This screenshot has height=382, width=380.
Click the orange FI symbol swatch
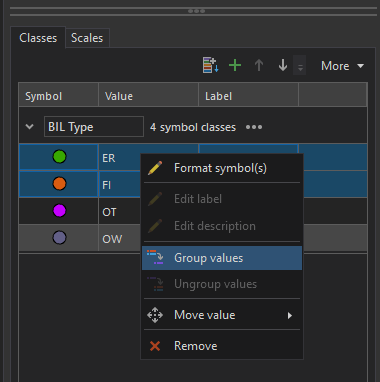pyautogui.click(x=59, y=184)
